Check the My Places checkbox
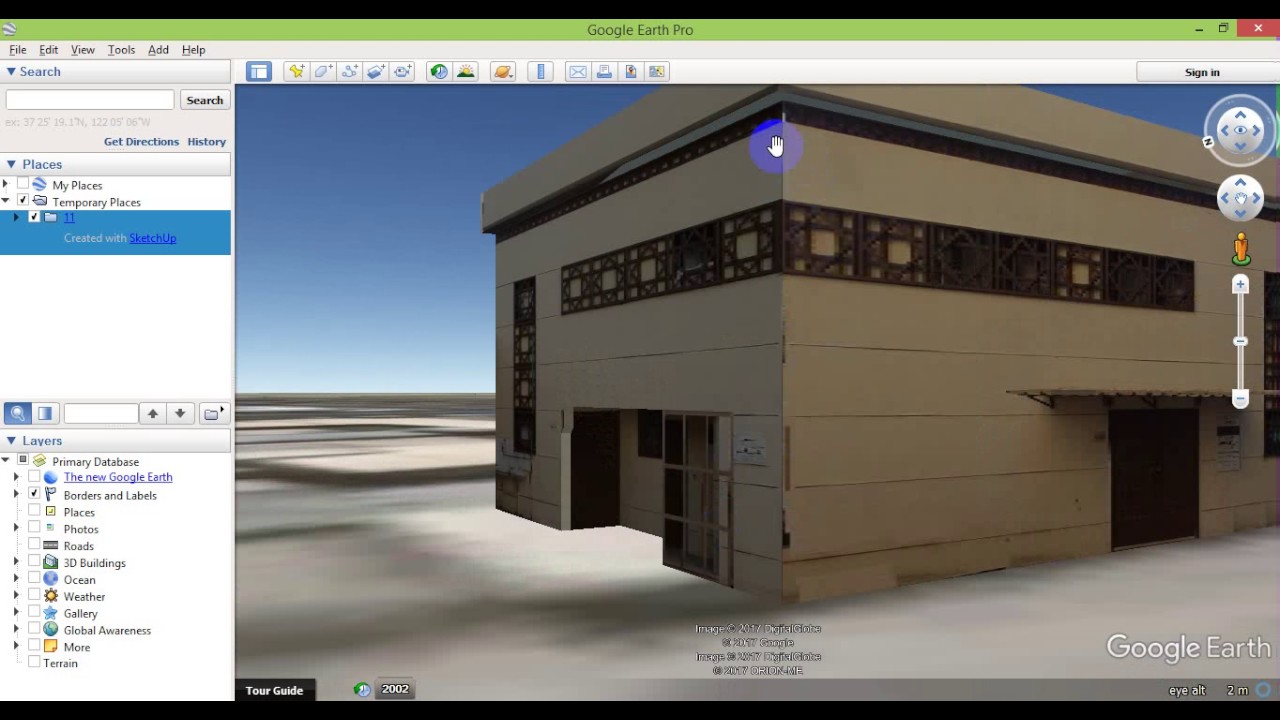Screen dimensions: 1280x720 23,184
